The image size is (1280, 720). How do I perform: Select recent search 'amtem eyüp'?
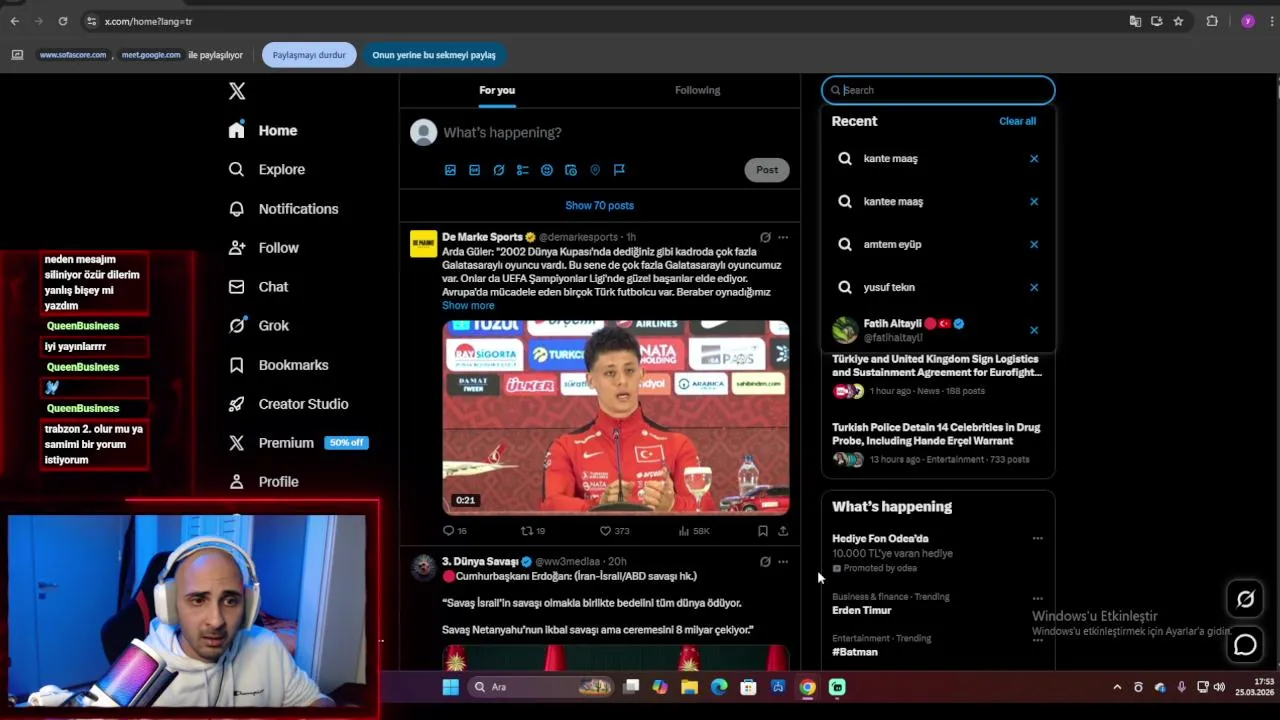coord(938,244)
